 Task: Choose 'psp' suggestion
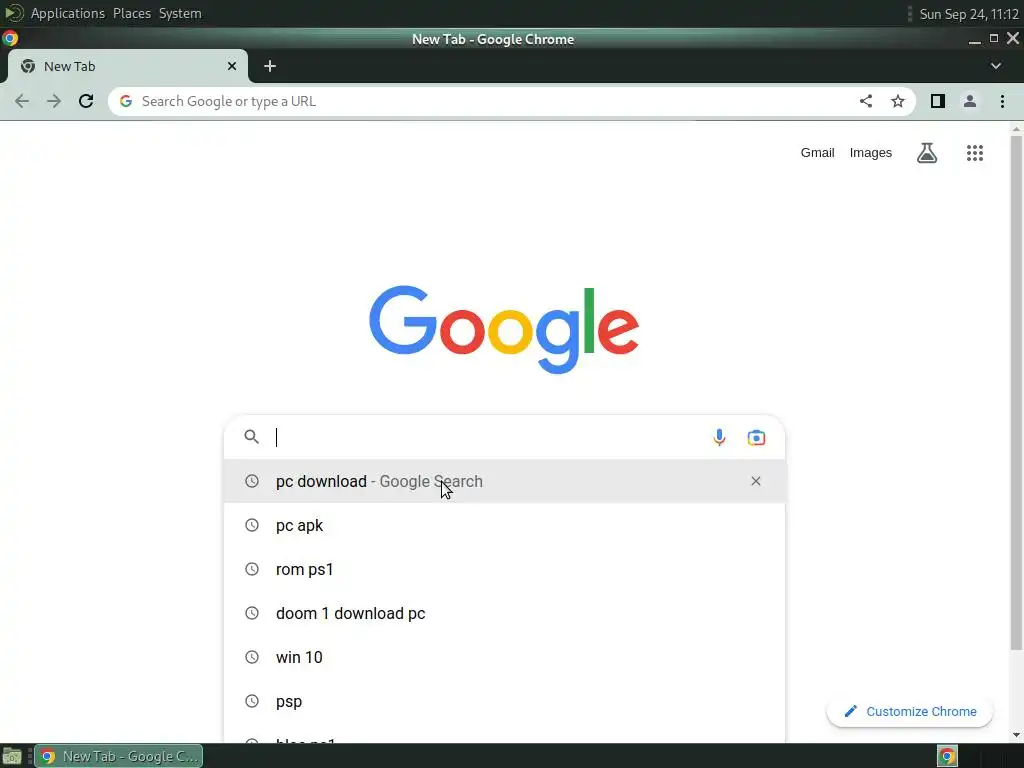click(x=504, y=701)
